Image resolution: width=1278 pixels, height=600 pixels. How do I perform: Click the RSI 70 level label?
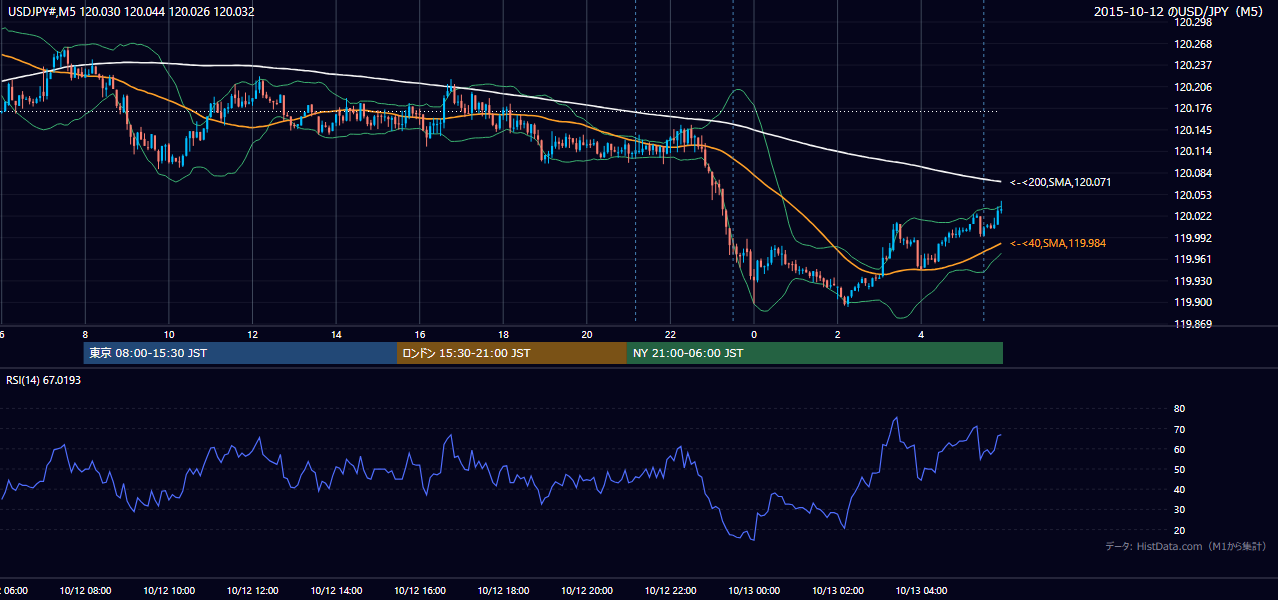(1179, 429)
